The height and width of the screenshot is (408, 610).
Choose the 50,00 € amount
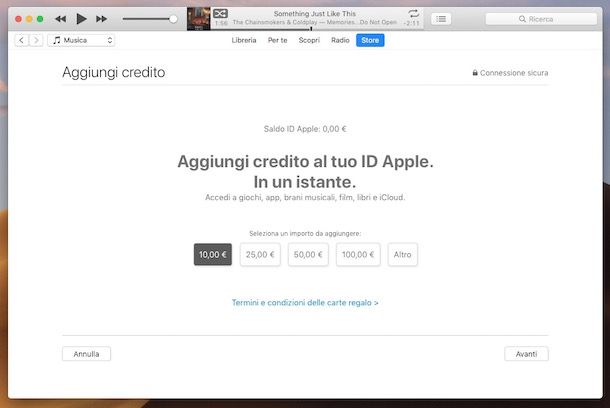click(308, 254)
